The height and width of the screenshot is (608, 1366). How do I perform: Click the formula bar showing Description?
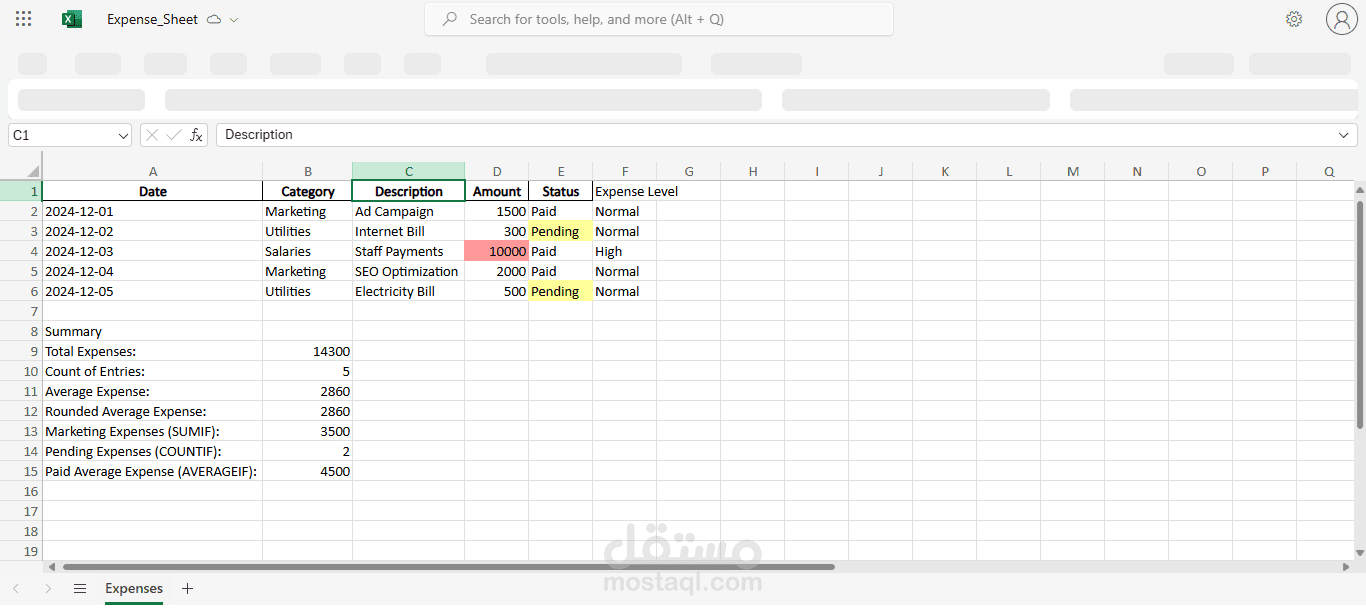776,135
